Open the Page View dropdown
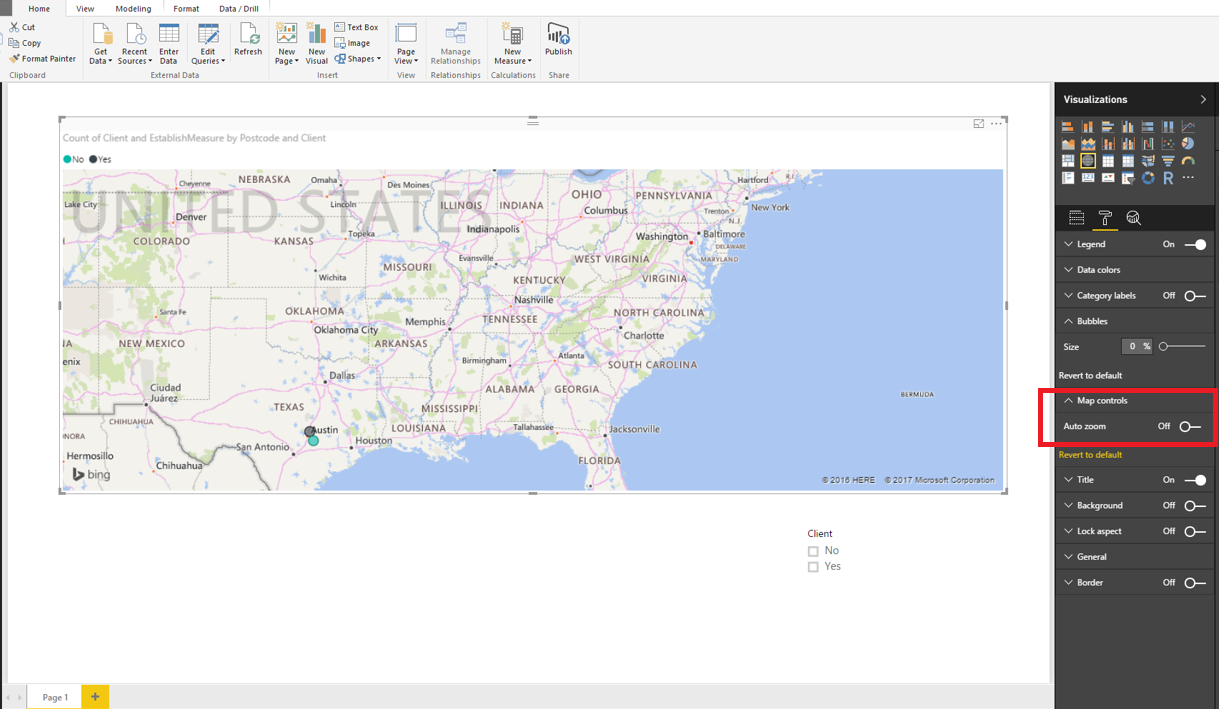 [406, 43]
